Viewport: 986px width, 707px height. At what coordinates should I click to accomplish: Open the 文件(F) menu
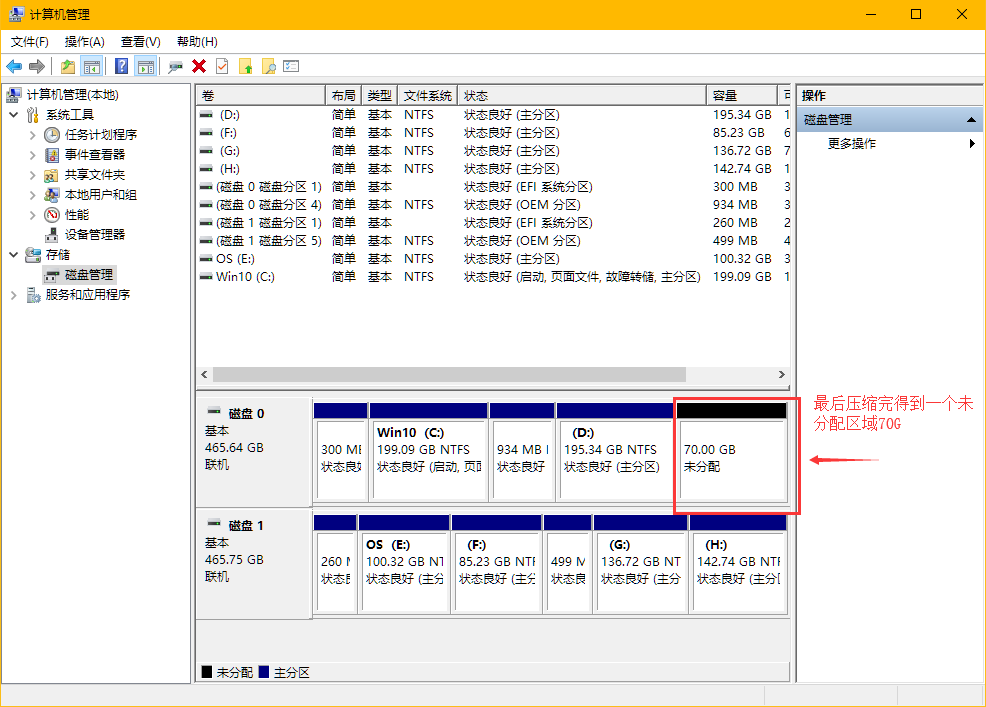pos(30,42)
